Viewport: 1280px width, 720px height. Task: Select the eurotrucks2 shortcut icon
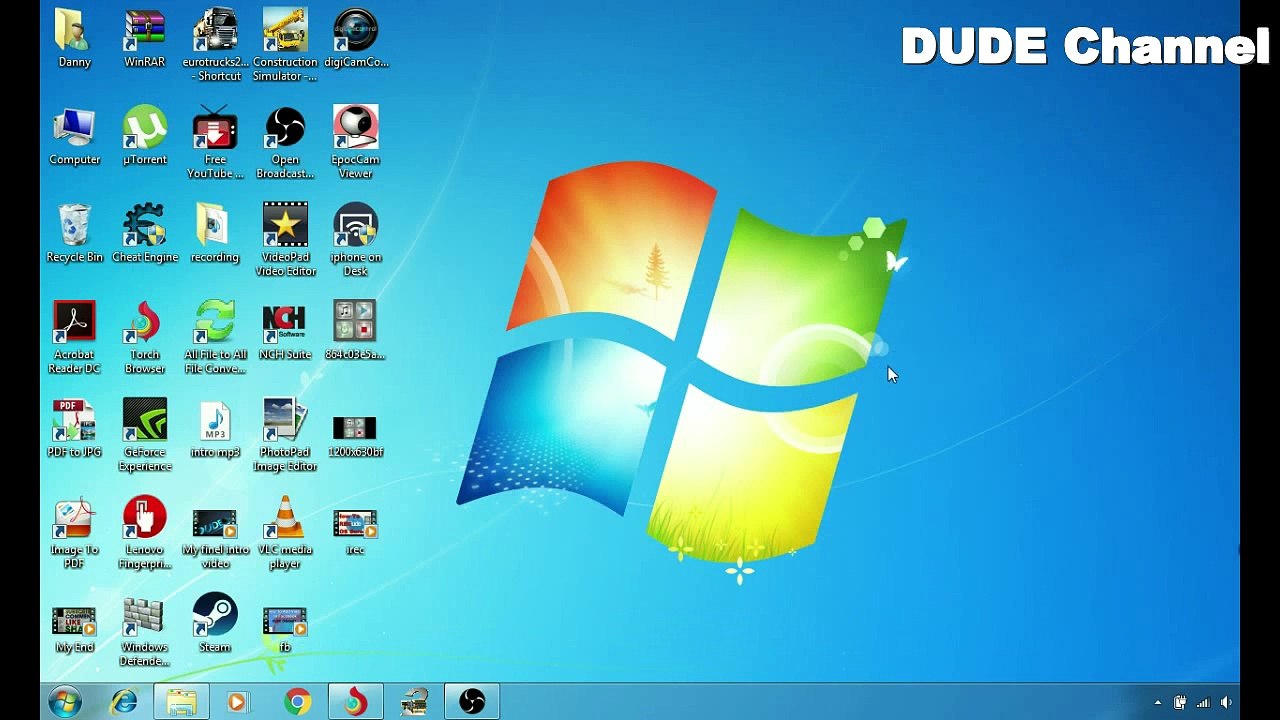pos(215,45)
